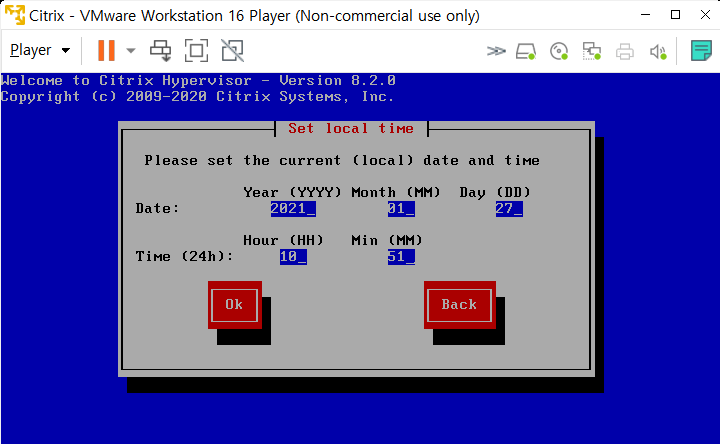Select the Day field showing 27

tap(509, 209)
